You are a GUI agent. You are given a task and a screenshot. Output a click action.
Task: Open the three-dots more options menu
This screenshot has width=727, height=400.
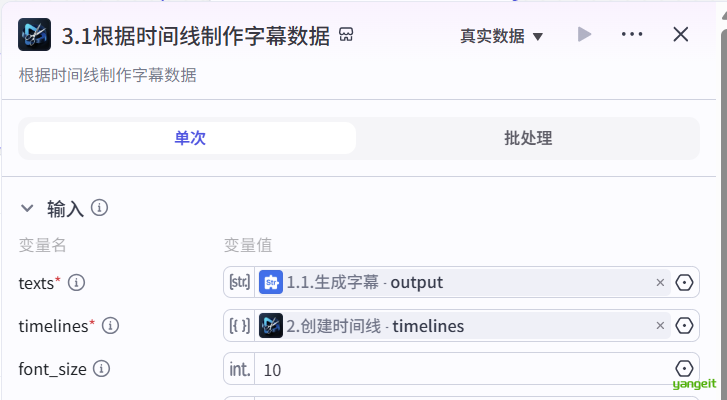(632, 35)
